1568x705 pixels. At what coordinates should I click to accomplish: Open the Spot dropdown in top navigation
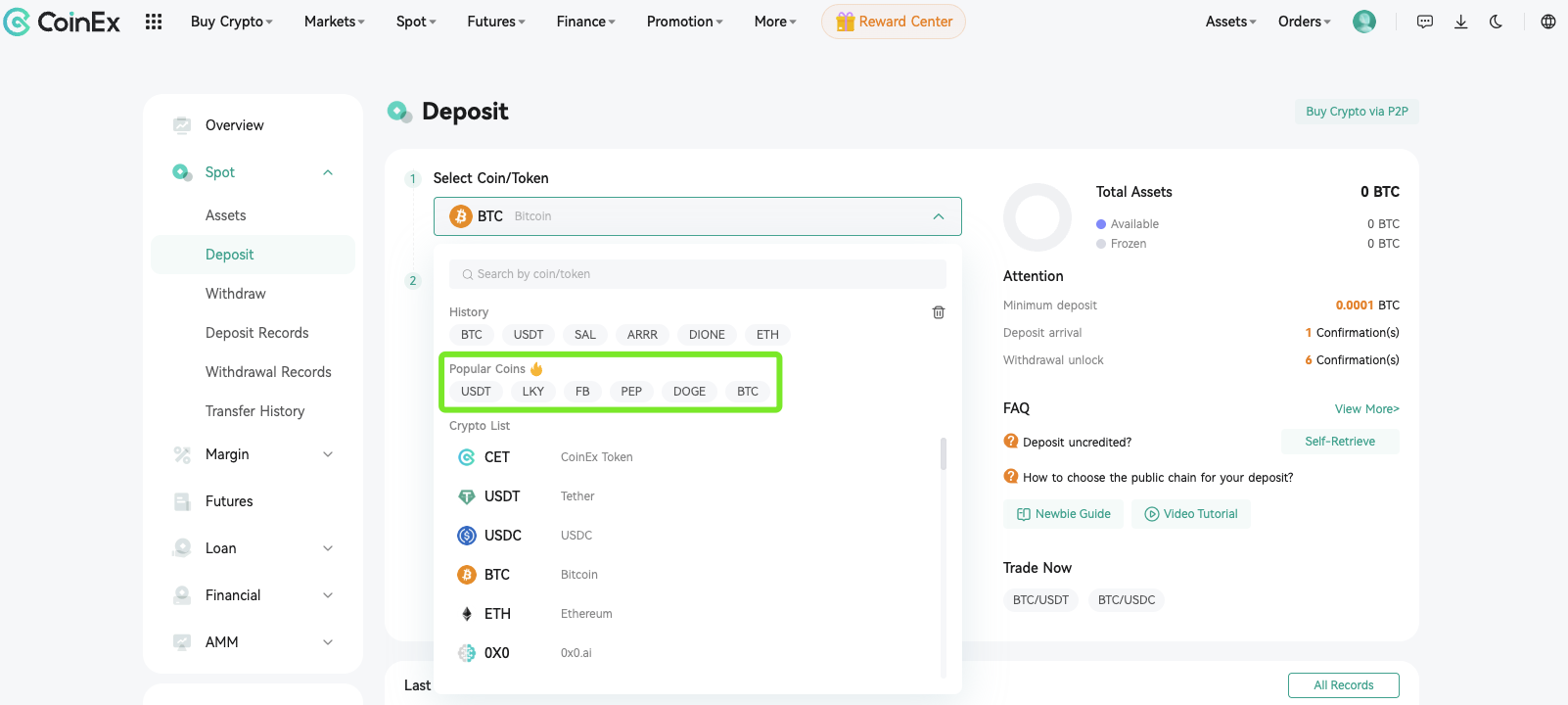click(x=416, y=22)
